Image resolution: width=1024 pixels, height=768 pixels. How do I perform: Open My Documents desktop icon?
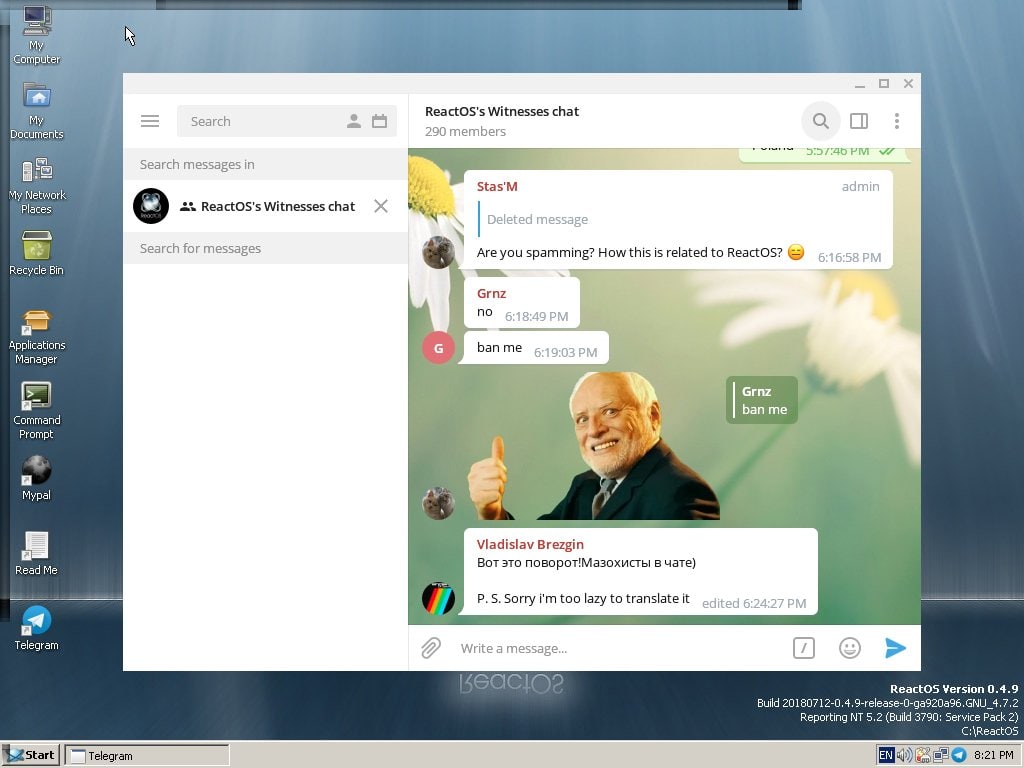37,110
